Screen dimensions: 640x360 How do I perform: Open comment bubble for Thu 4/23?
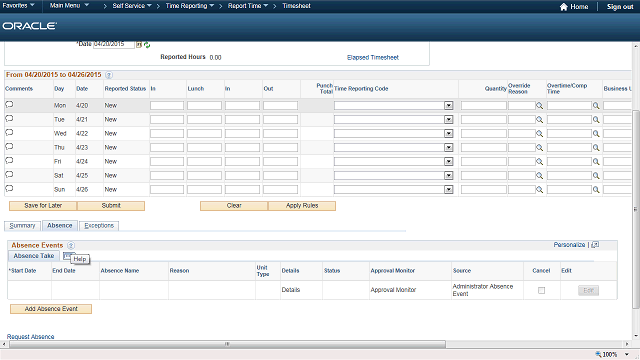(x=9, y=147)
